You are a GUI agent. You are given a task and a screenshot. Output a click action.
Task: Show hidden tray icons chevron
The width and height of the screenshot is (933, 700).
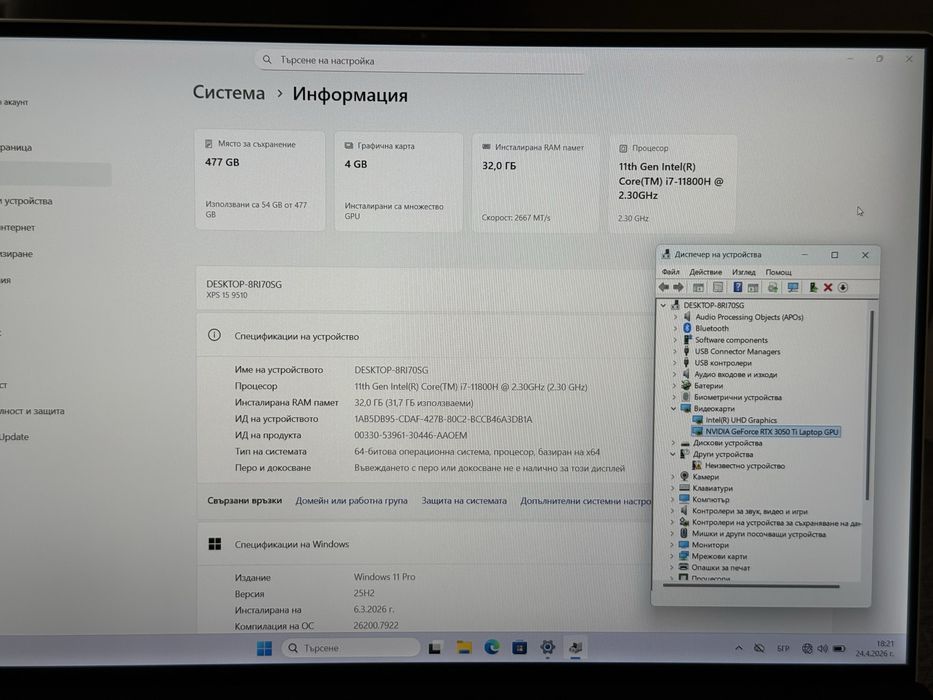pos(738,648)
